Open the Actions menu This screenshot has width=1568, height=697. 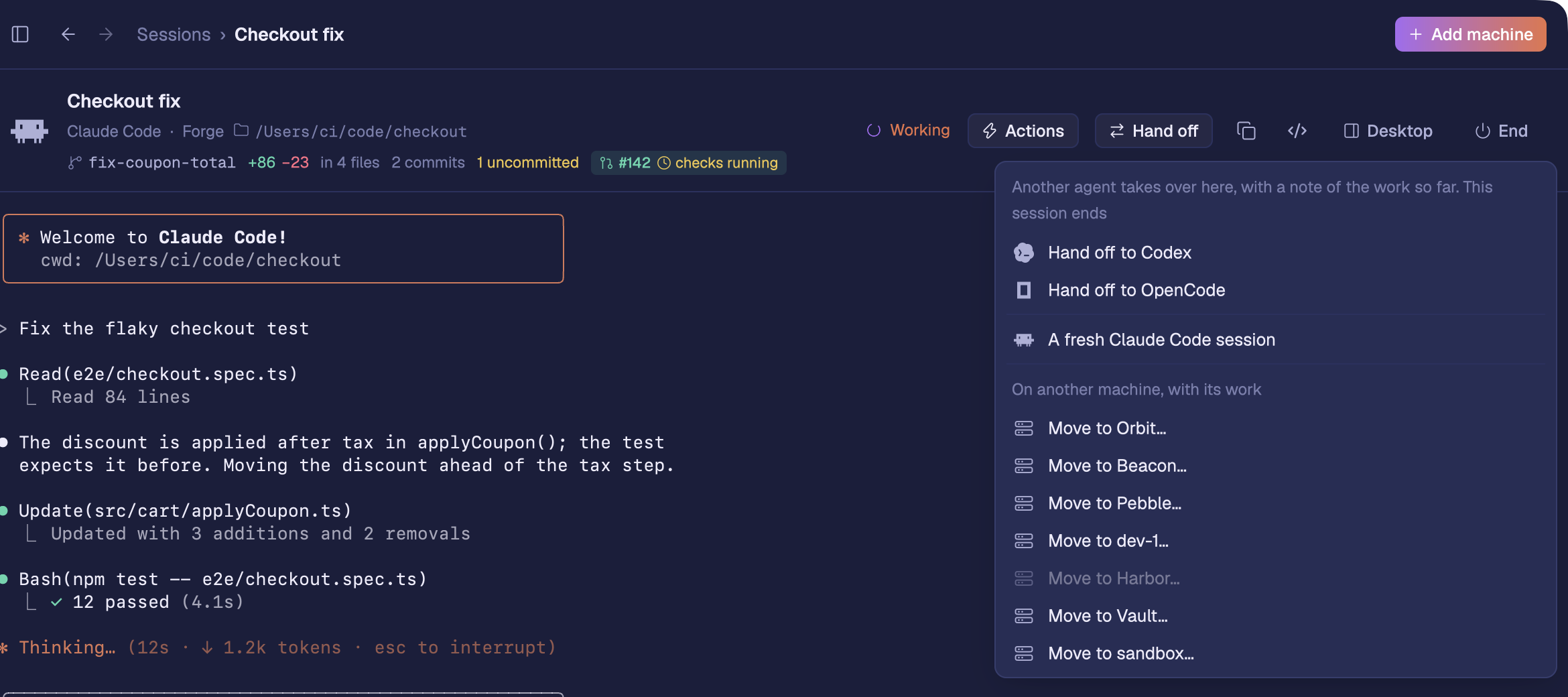(1023, 131)
